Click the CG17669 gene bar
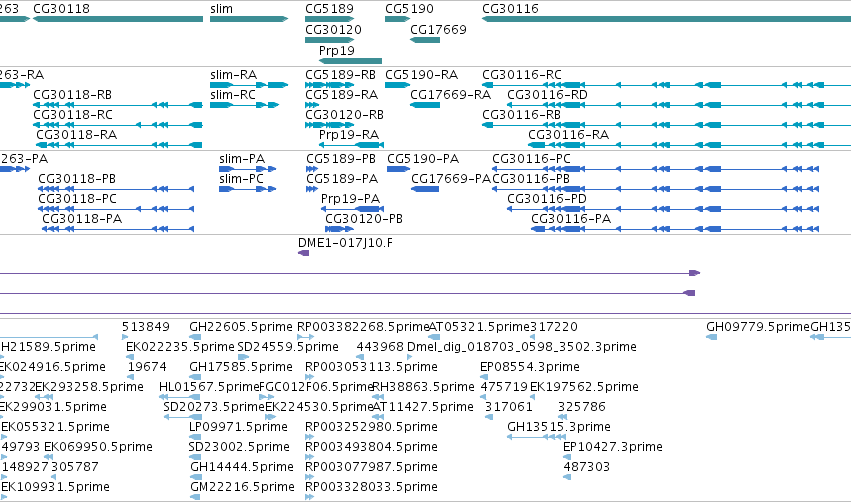Viewport: 851px width, 502px height. [425, 40]
